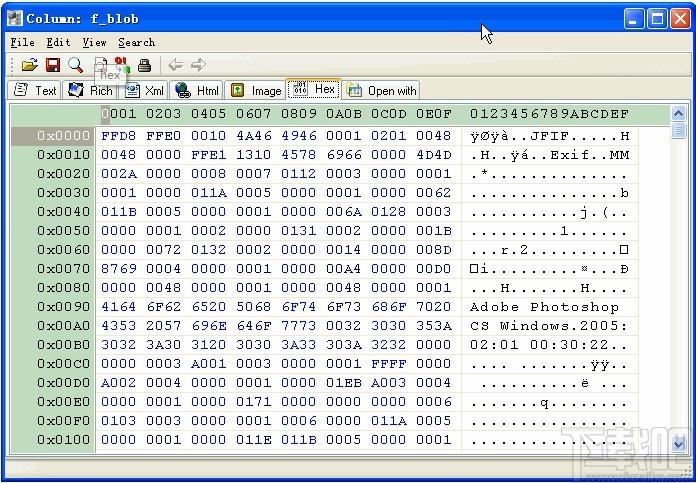This screenshot has height=483, width=696.
Task: Select offset row 0x0090
Action: click(x=63, y=307)
